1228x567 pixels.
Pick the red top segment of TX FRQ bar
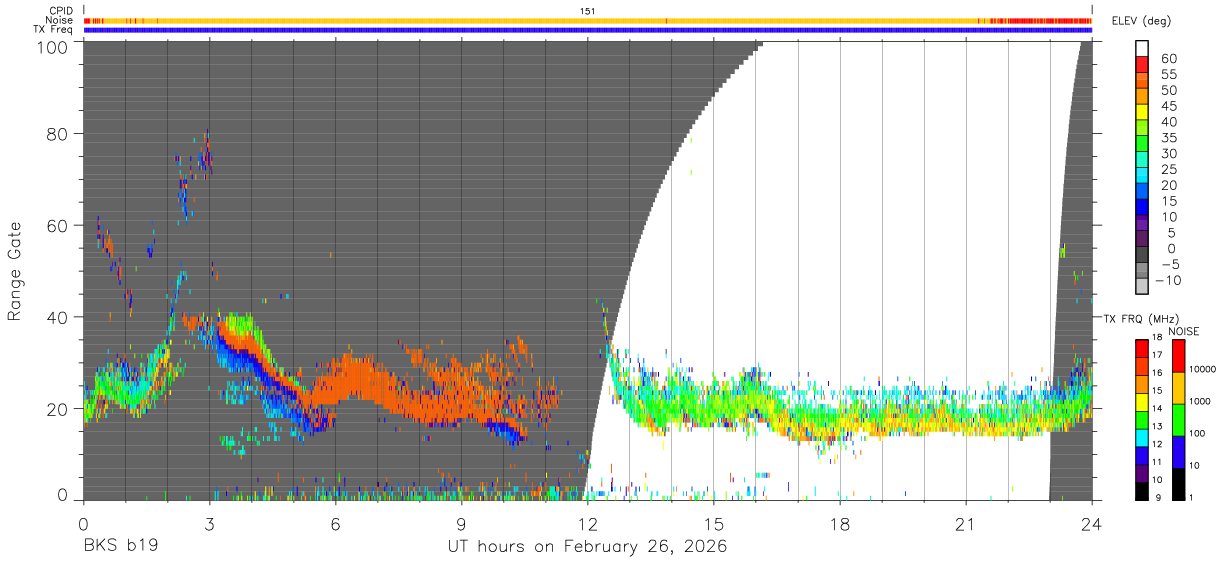1142,348
